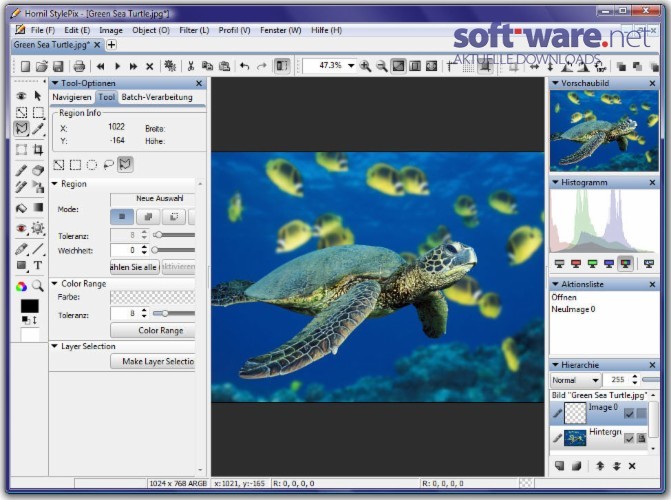Click the Wählen Sie alle button
Screen dimensions: 671x500
134,267
